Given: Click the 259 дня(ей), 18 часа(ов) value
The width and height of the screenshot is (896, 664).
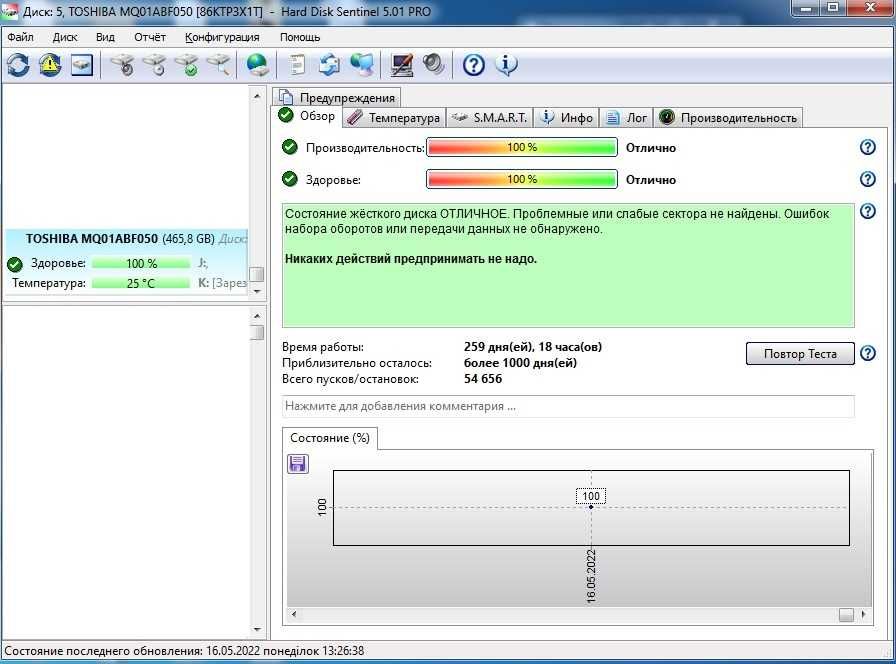Looking at the screenshot, I should pyautogui.click(x=533, y=347).
